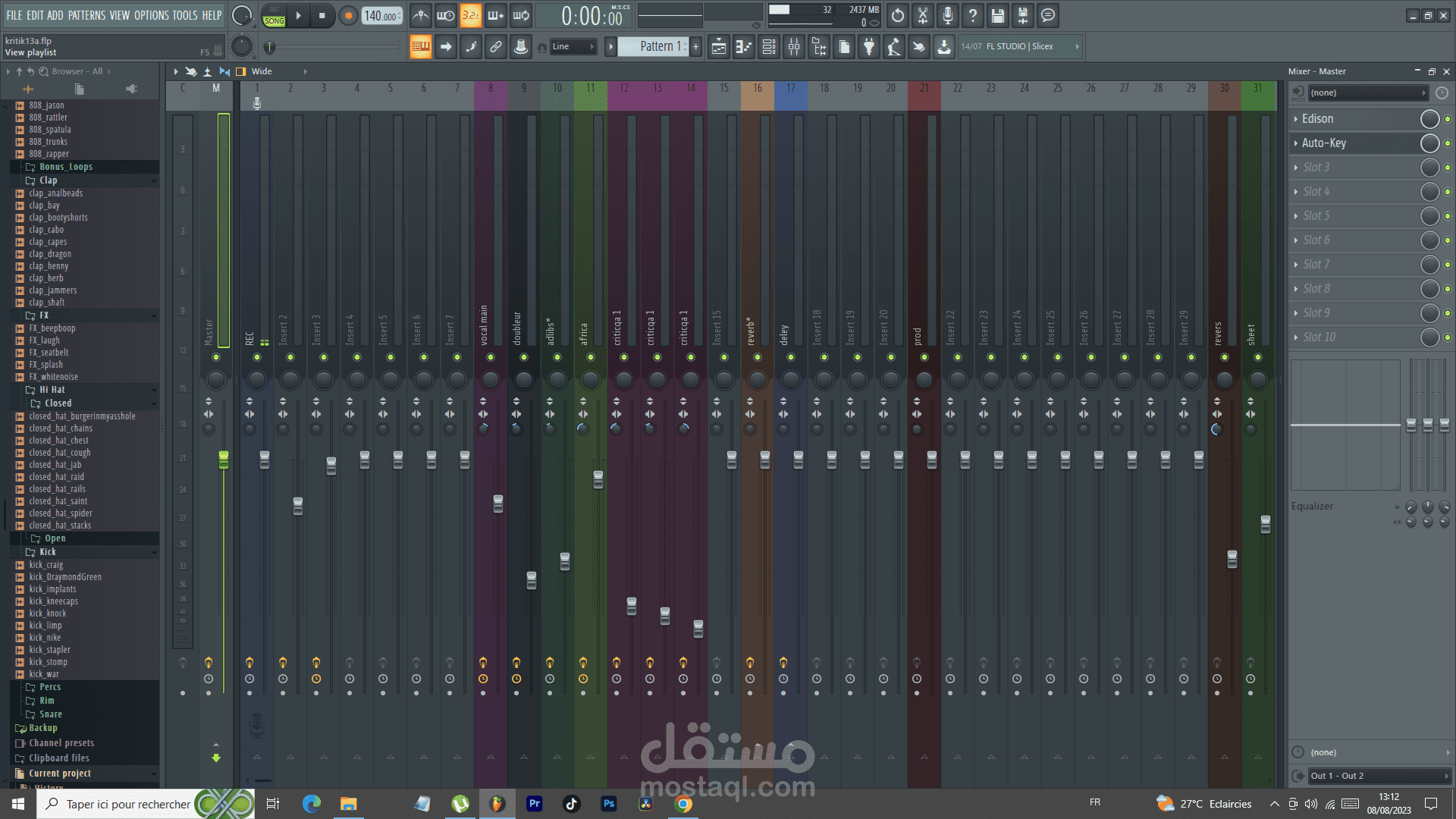
Task: Show the mixer window icon
Action: pyautogui.click(x=794, y=47)
